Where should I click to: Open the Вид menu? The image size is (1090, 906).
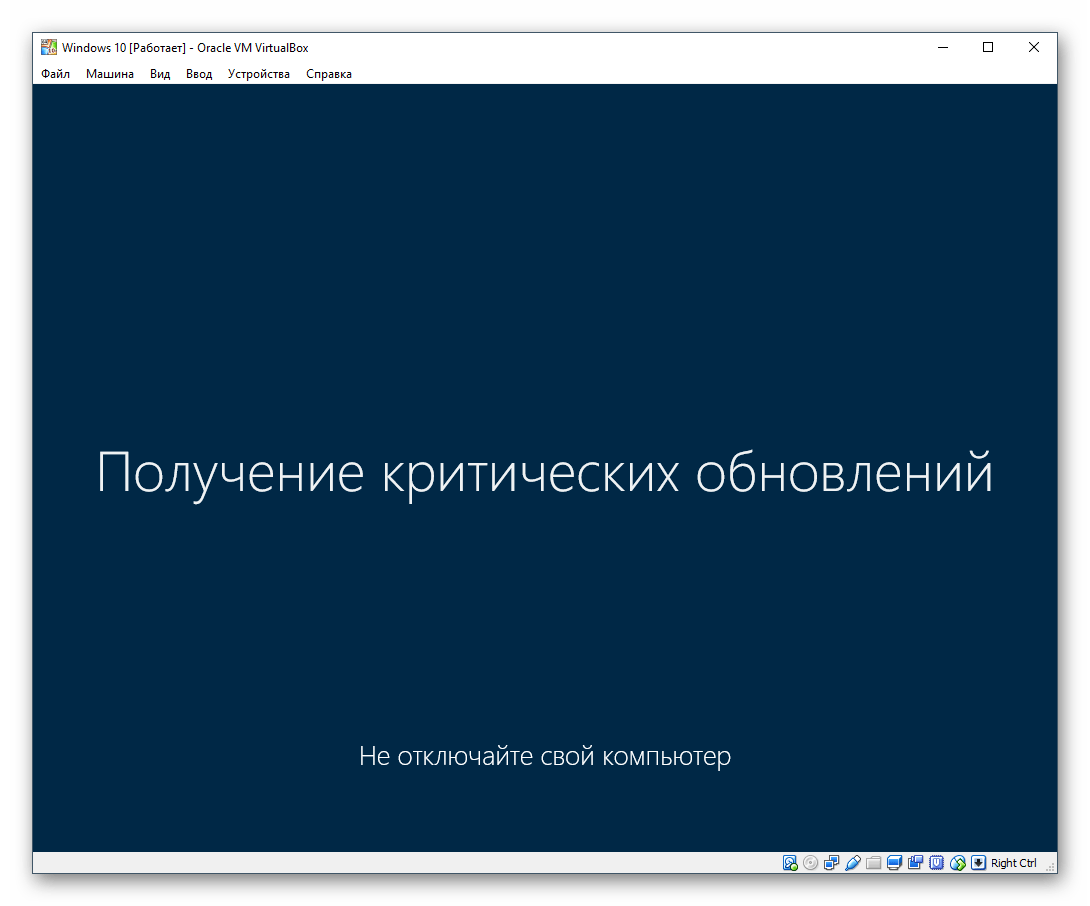pyautogui.click(x=160, y=74)
